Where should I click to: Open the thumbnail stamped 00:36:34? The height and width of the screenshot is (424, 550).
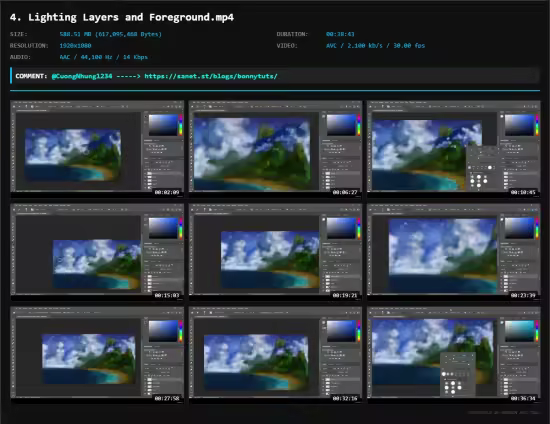454,355
